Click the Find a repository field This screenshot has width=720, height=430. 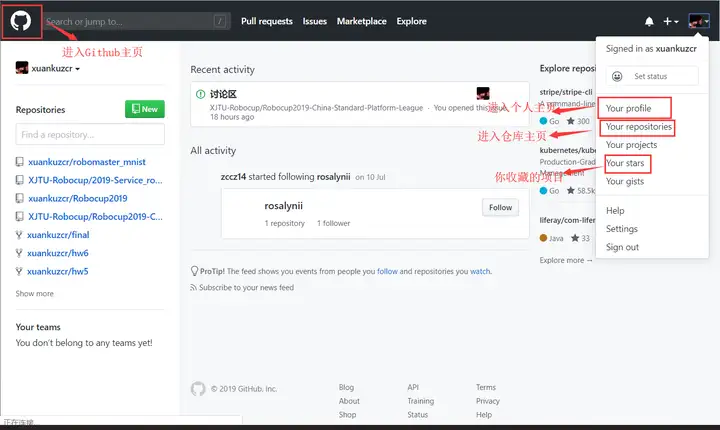click(x=90, y=135)
